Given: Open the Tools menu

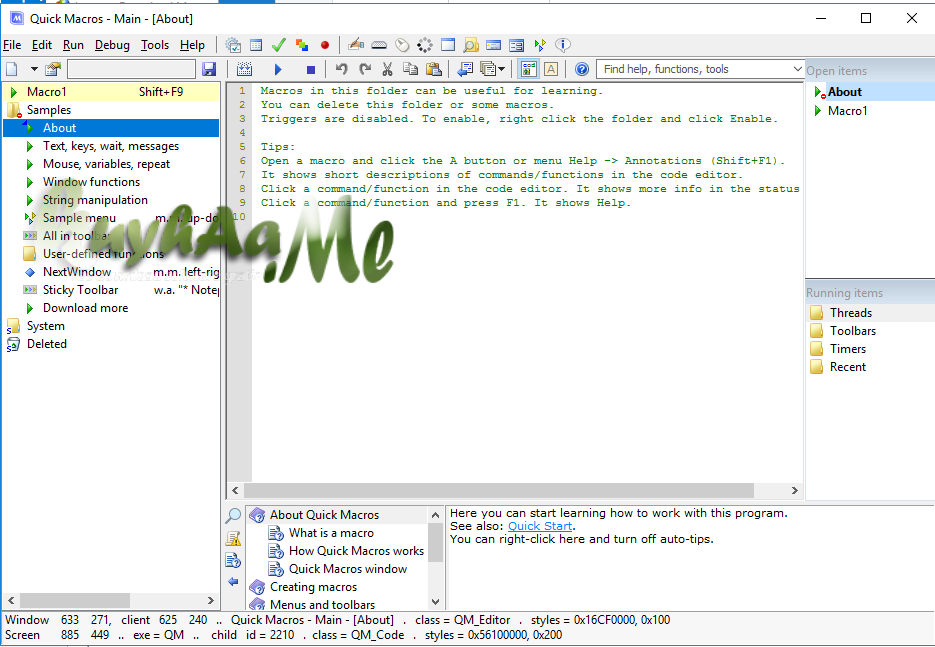Looking at the screenshot, I should [x=155, y=45].
